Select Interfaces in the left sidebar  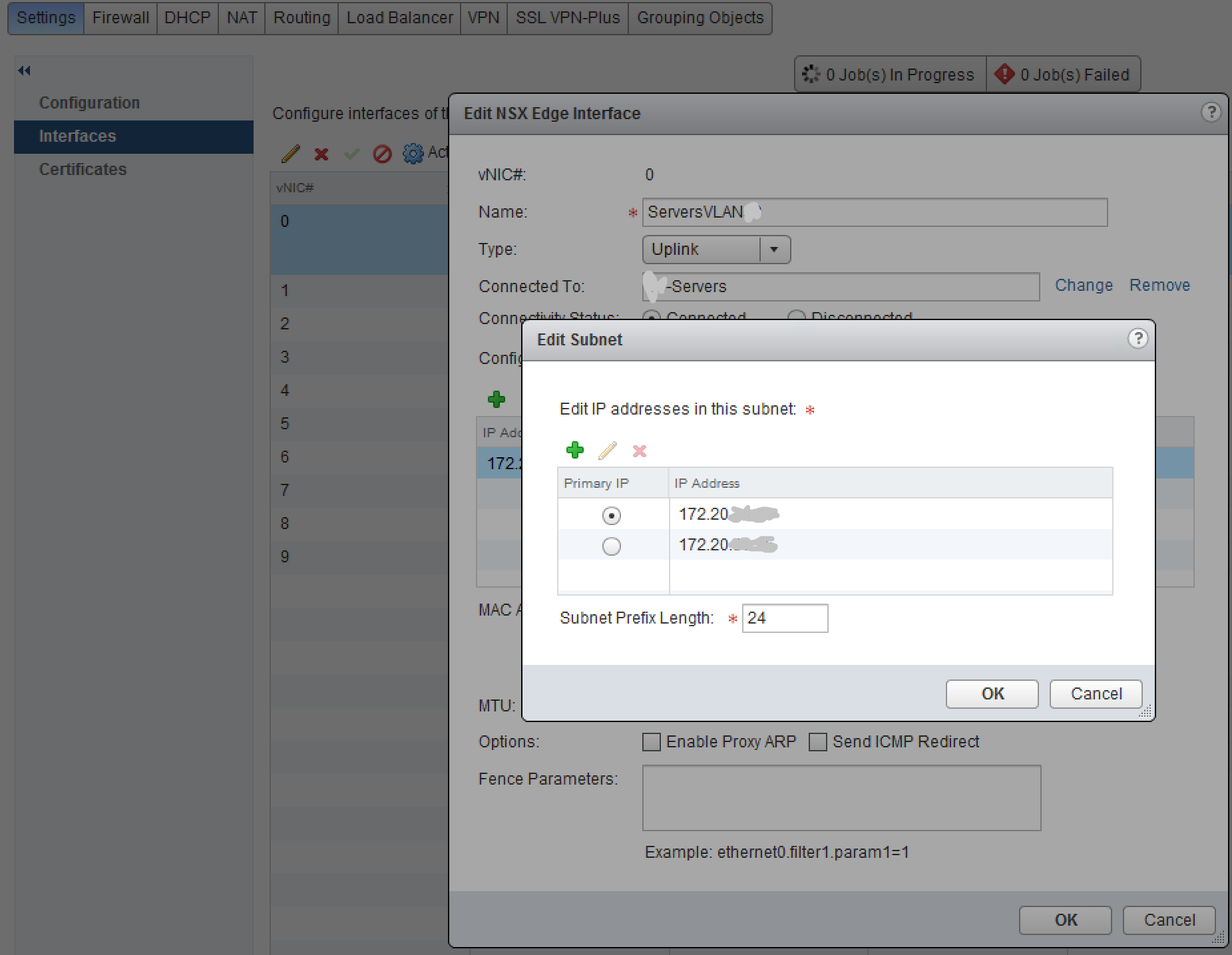(x=133, y=136)
